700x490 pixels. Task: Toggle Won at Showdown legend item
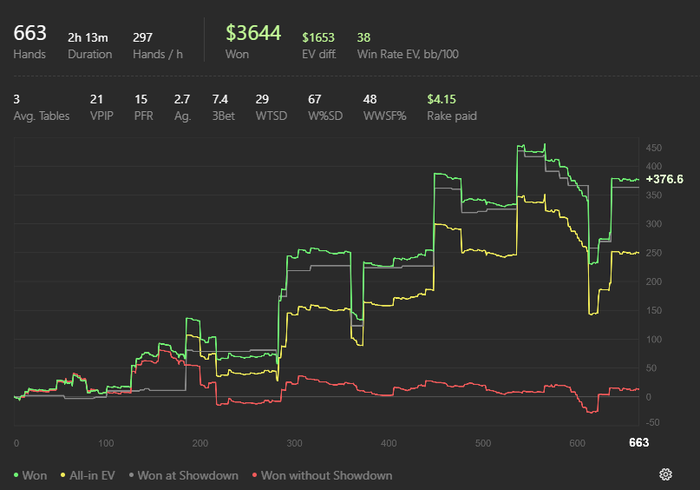tap(183, 475)
